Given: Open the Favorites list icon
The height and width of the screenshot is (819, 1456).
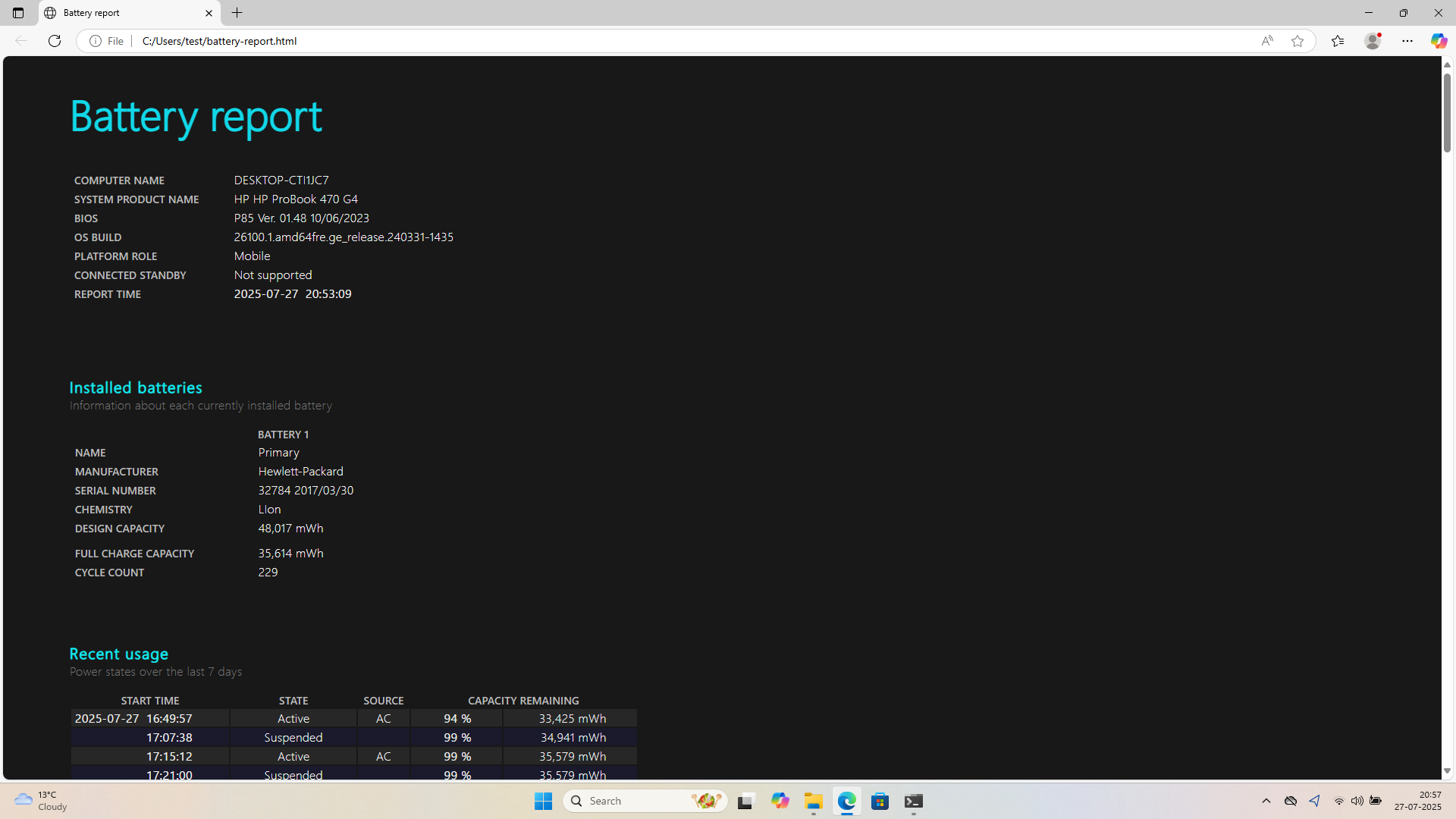Looking at the screenshot, I should tap(1338, 41).
